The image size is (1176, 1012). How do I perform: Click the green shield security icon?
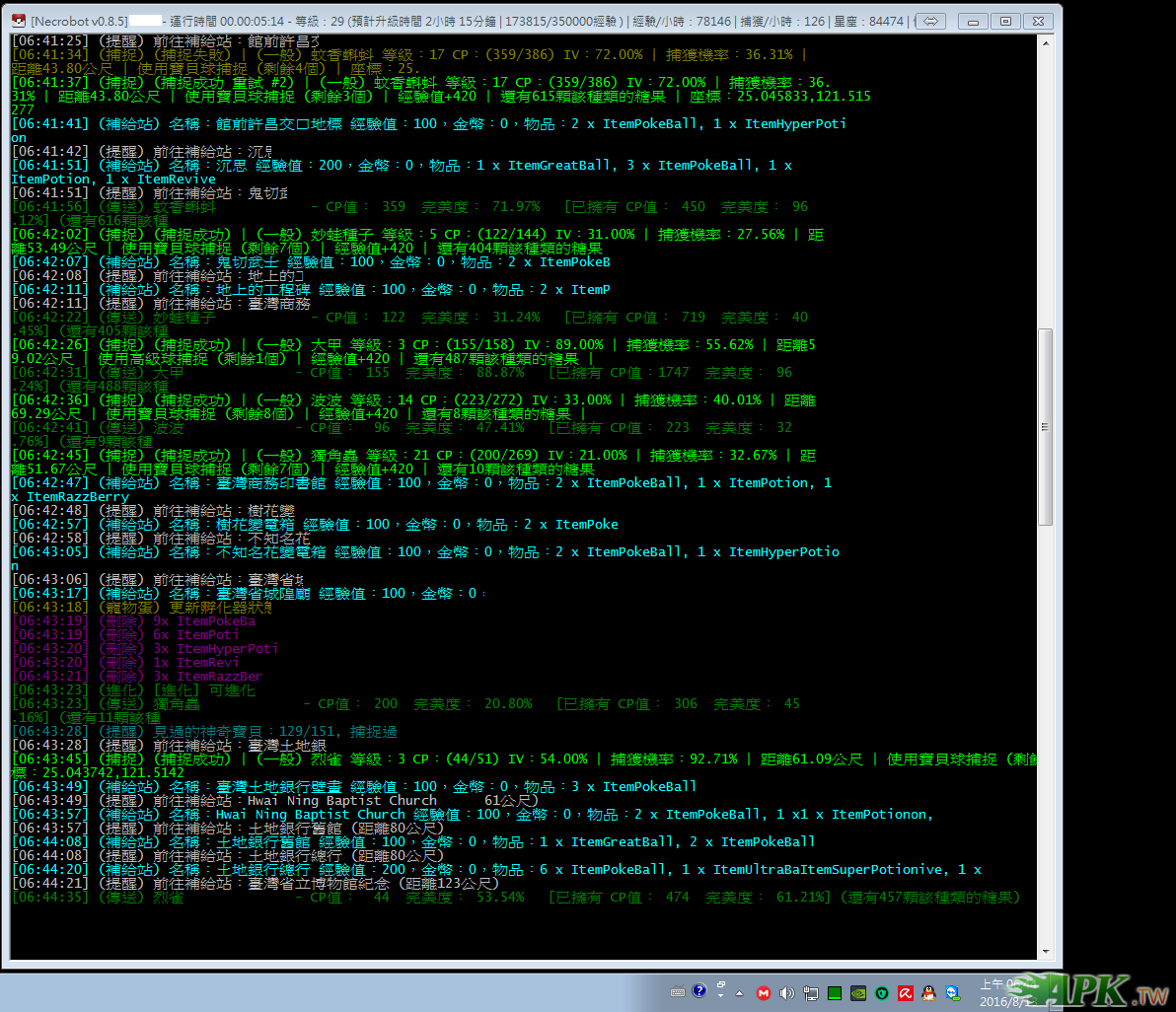coord(881,991)
